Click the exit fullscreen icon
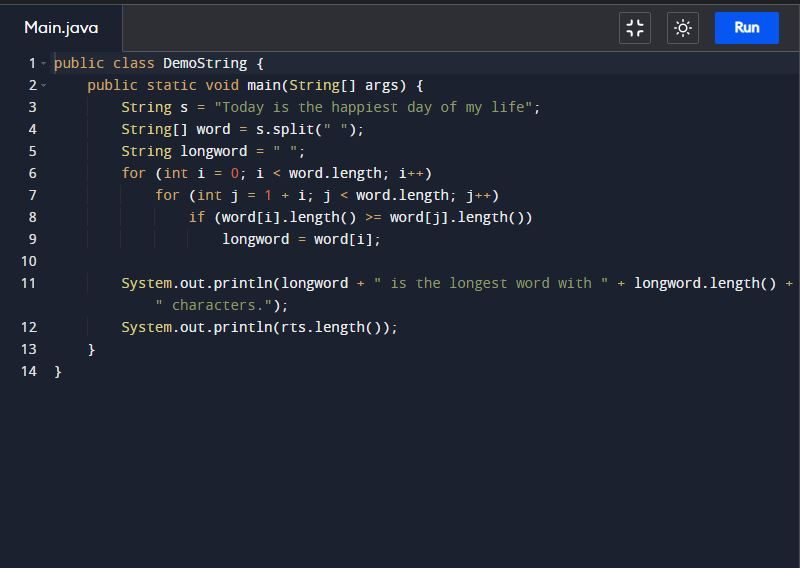 [x=635, y=28]
